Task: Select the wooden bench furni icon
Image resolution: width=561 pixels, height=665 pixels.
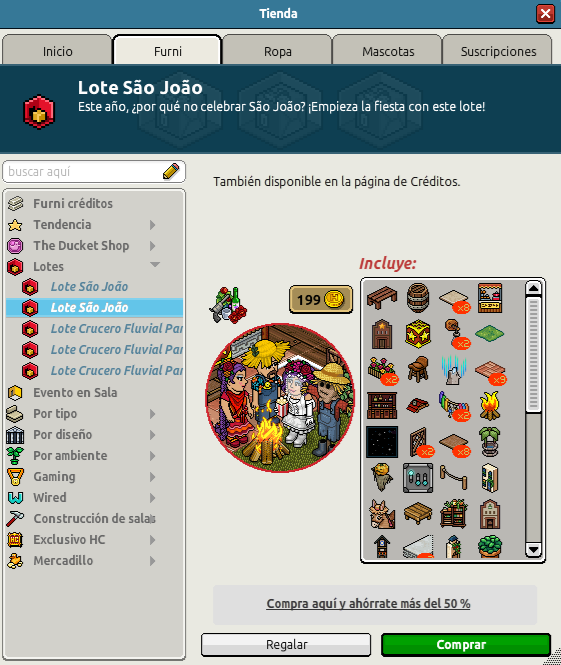Action: coord(382,298)
